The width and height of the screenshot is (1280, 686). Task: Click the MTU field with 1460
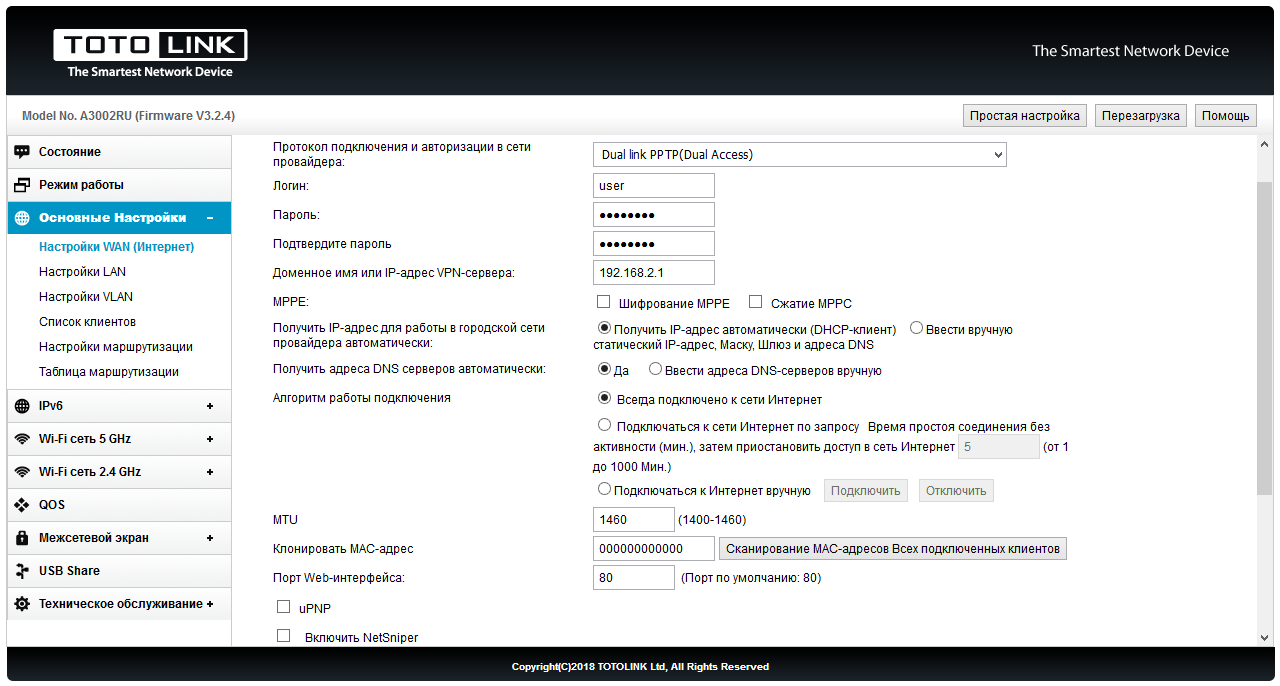pos(634,520)
